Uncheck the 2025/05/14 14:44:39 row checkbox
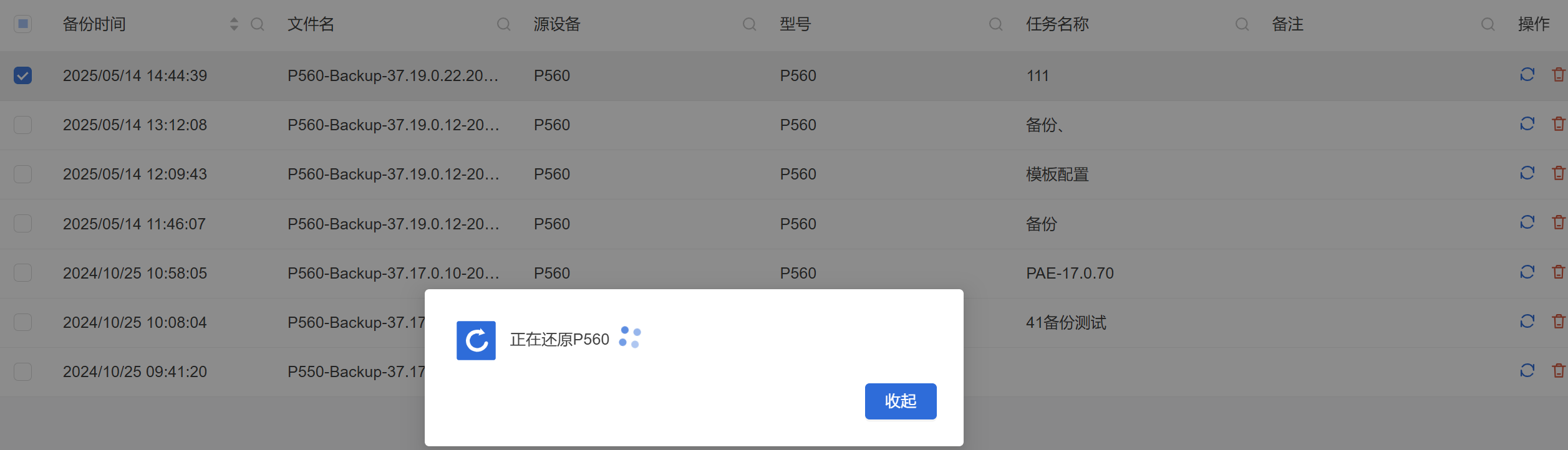This screenshot has width=1568, height=450. coord(23,75)
